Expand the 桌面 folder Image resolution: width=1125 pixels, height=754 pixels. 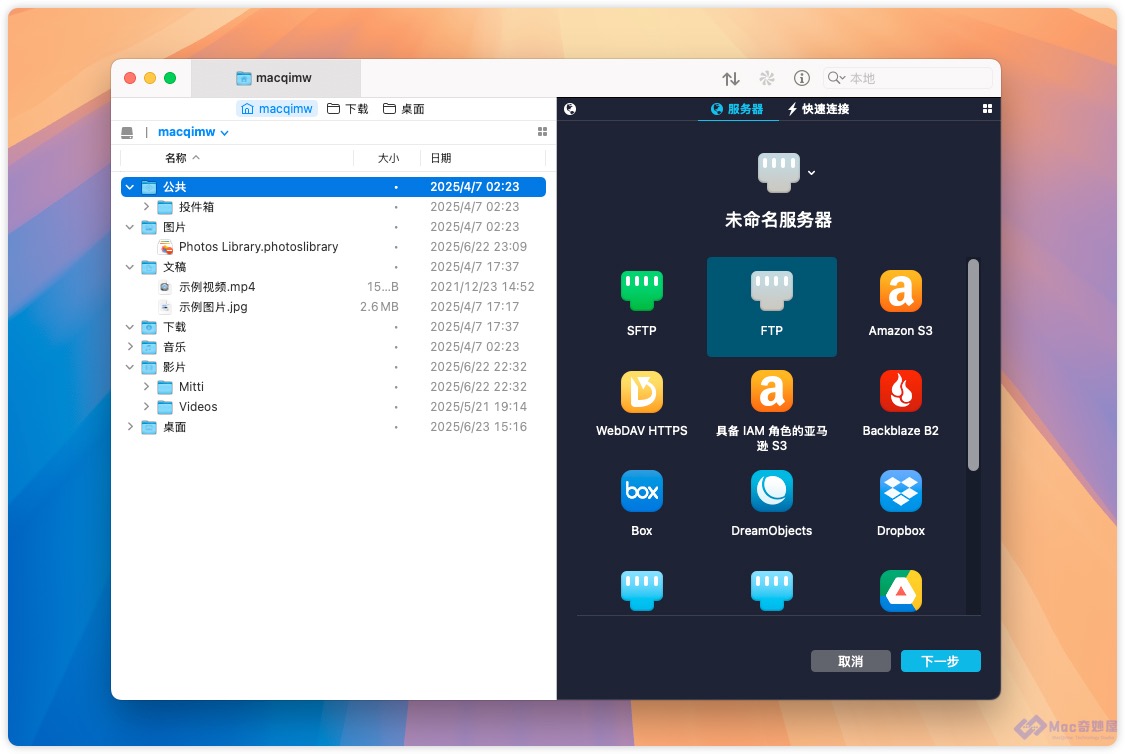(x=130, y=427)
